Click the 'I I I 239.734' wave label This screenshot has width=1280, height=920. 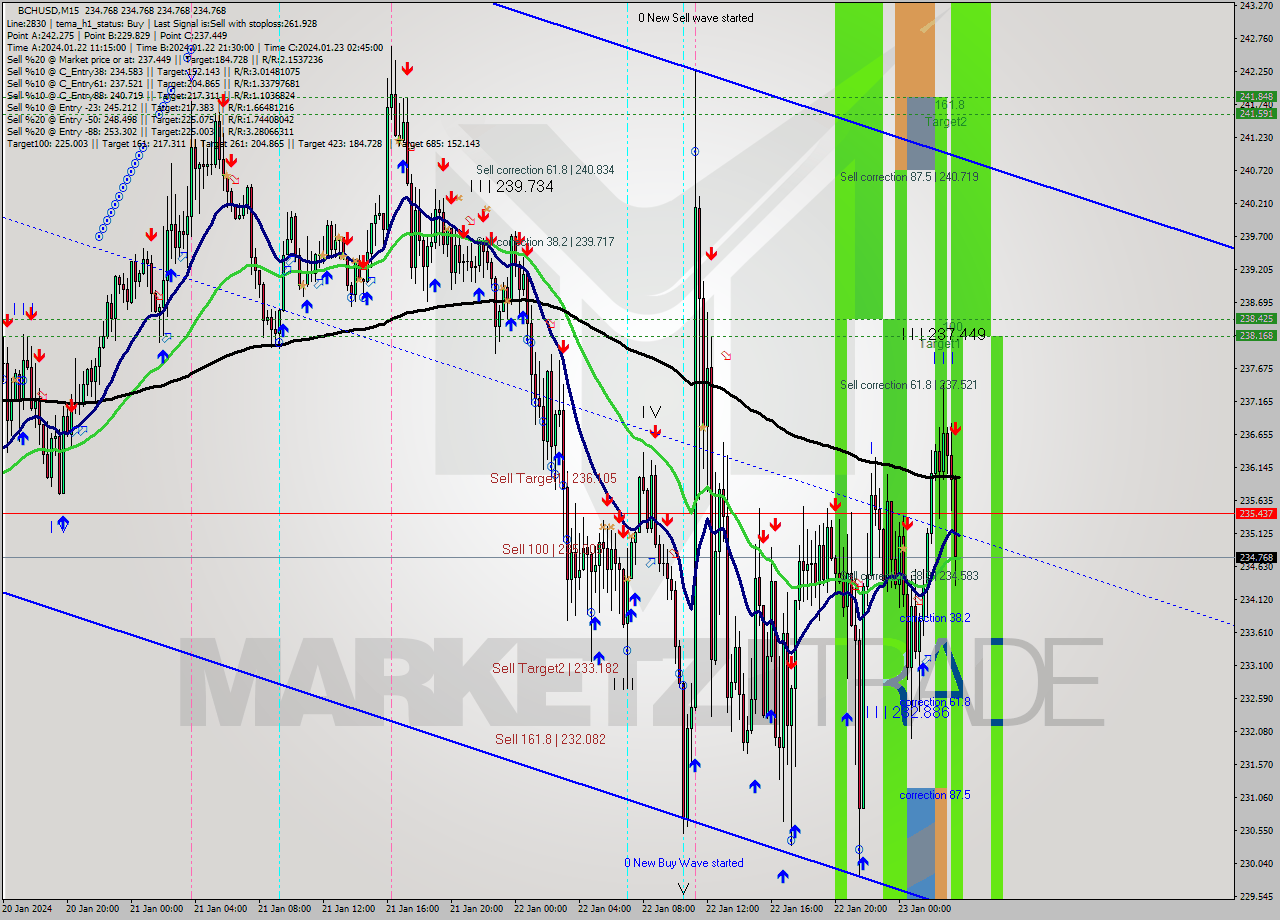coord(512,186)
